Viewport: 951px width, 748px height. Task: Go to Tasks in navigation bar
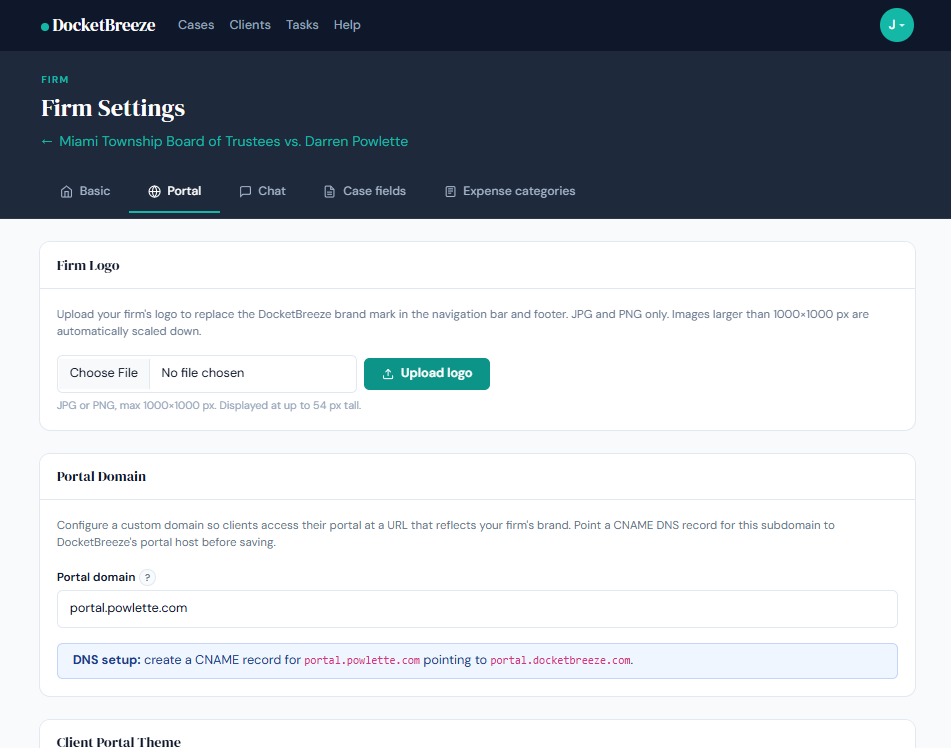coord(302,25)
